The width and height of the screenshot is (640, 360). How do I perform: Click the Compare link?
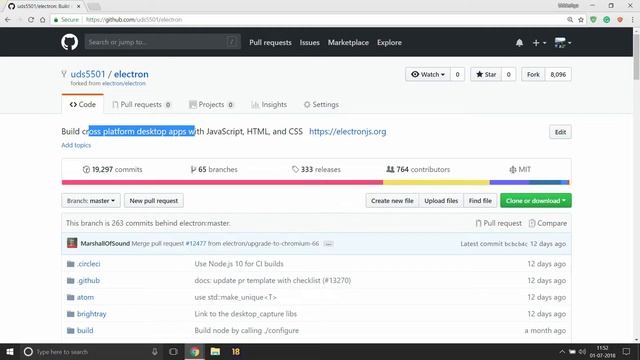click(x=548, y=223)
